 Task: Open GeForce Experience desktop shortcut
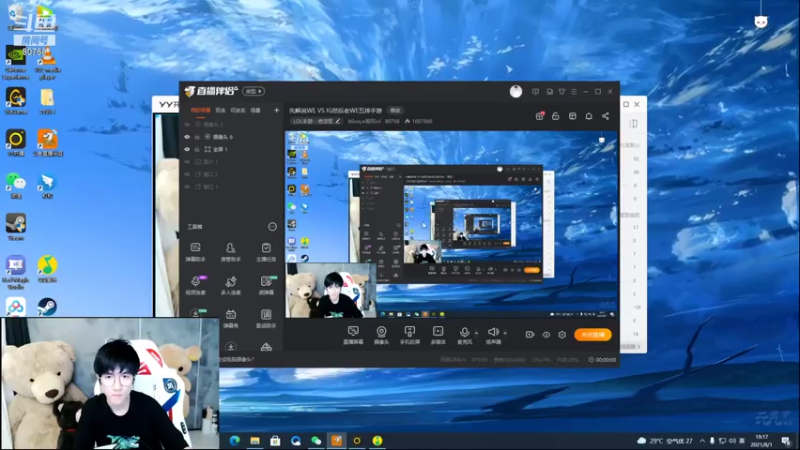click(x=16, y=62)
